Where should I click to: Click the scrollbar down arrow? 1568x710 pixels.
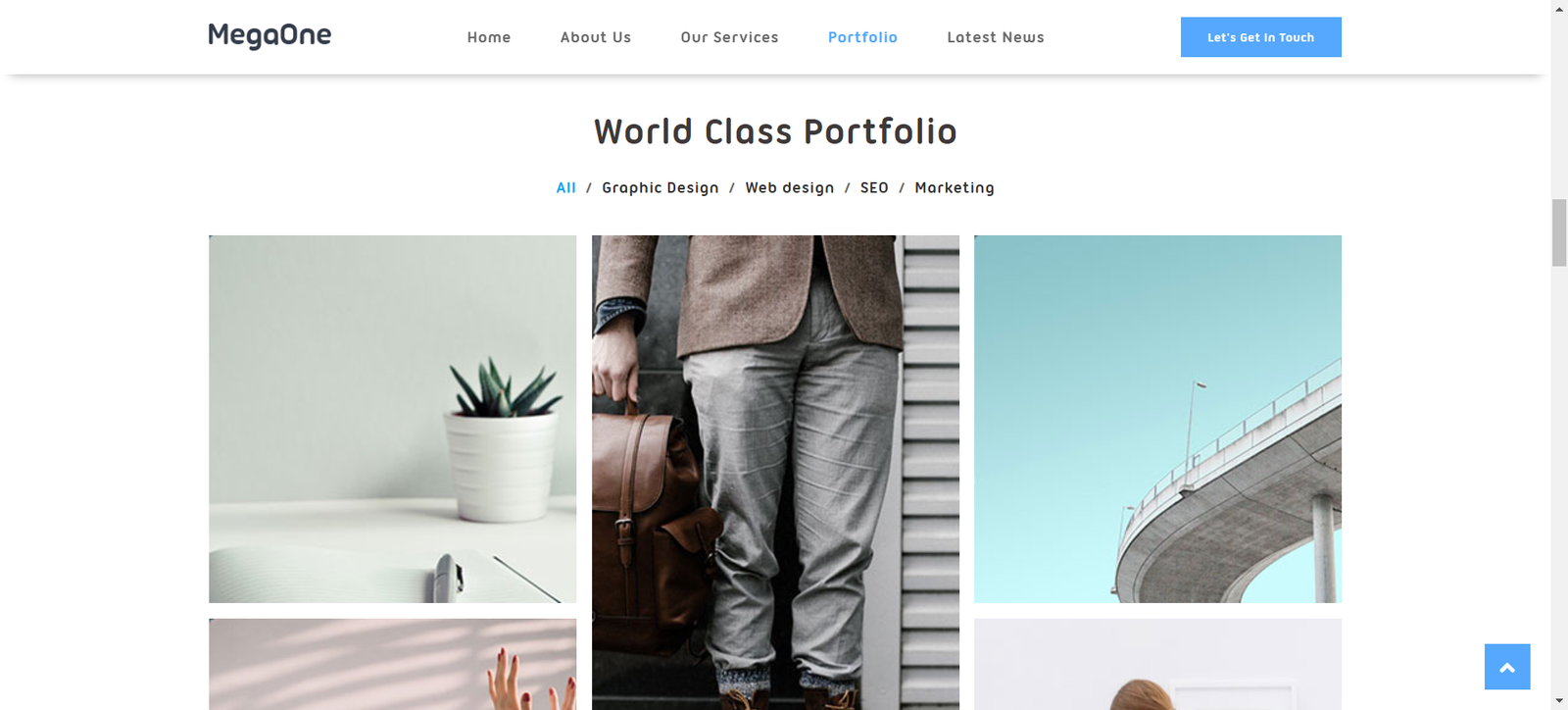tap(1559, 701)
